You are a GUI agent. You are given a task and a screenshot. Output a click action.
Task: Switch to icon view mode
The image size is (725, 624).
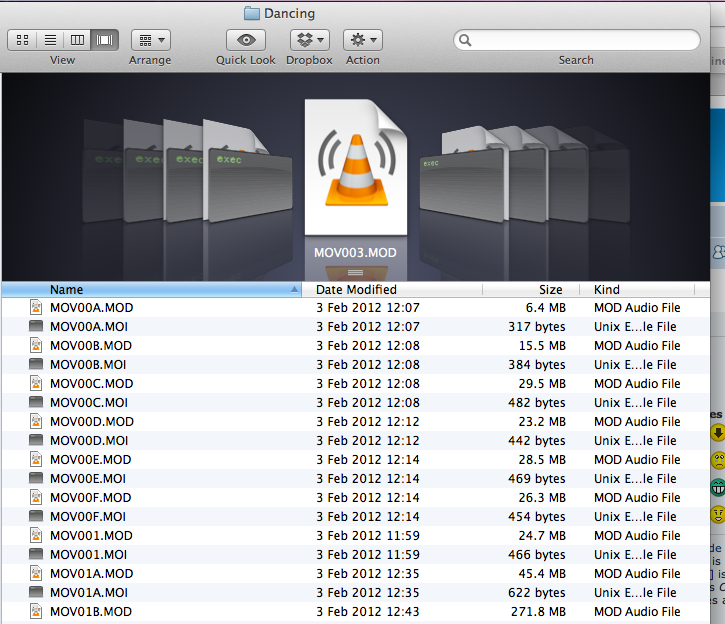tap(22, 40)
